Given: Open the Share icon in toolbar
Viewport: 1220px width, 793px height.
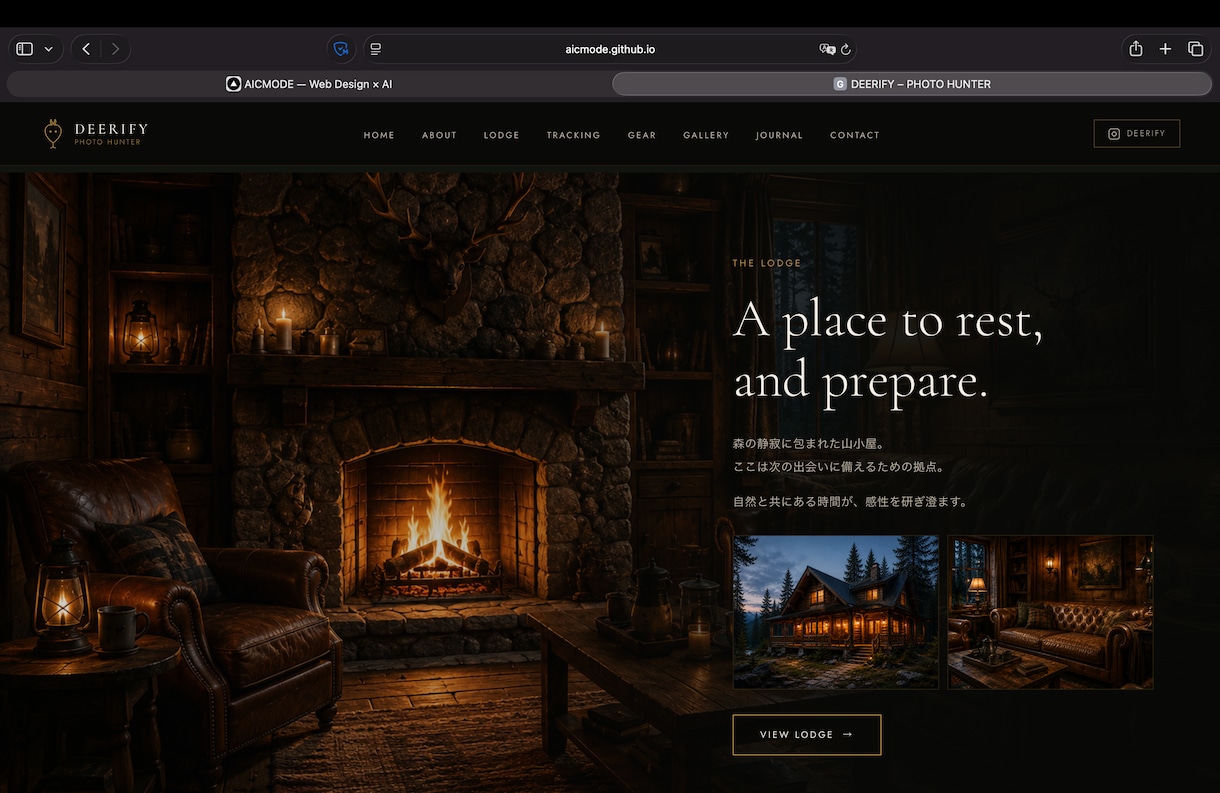Looking at the screenshot, I should 1136,49.
